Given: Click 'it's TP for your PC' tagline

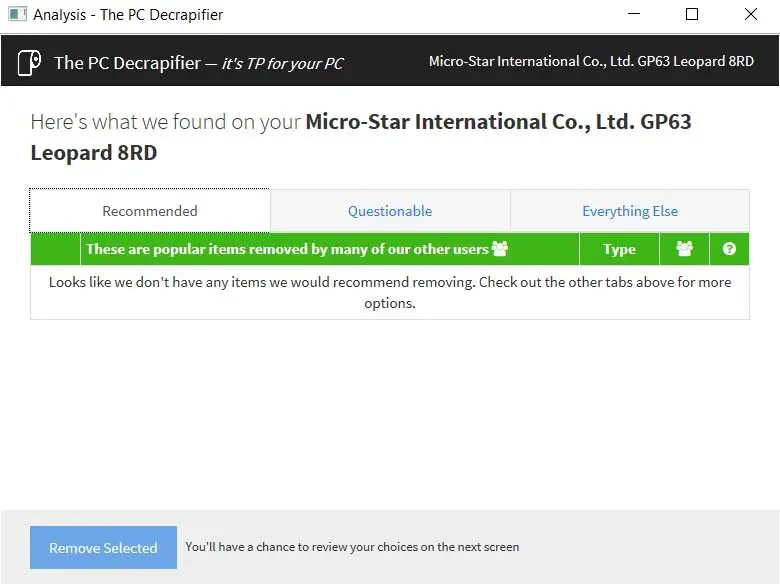Looking at the screenshot, I should pyautogui.click(x=282, y=64).
